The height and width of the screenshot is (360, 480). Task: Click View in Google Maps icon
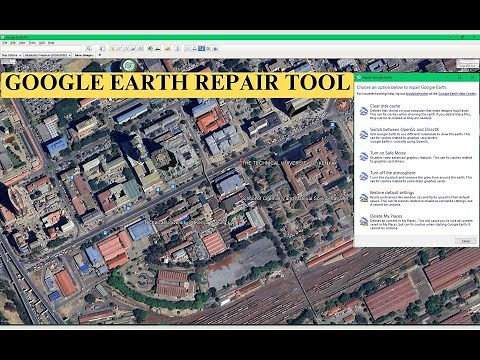point(208,49)
